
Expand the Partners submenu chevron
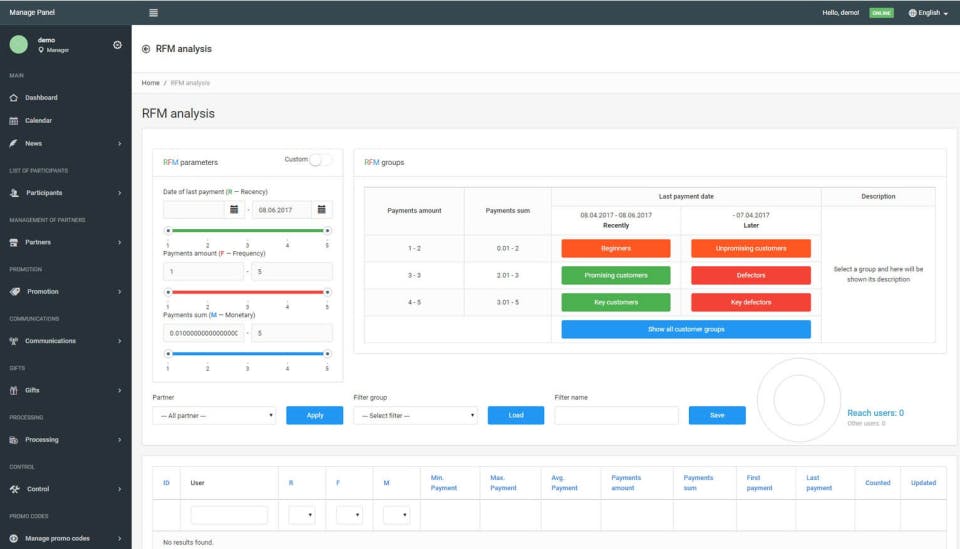pyautogui.click(x=119, y=242)
